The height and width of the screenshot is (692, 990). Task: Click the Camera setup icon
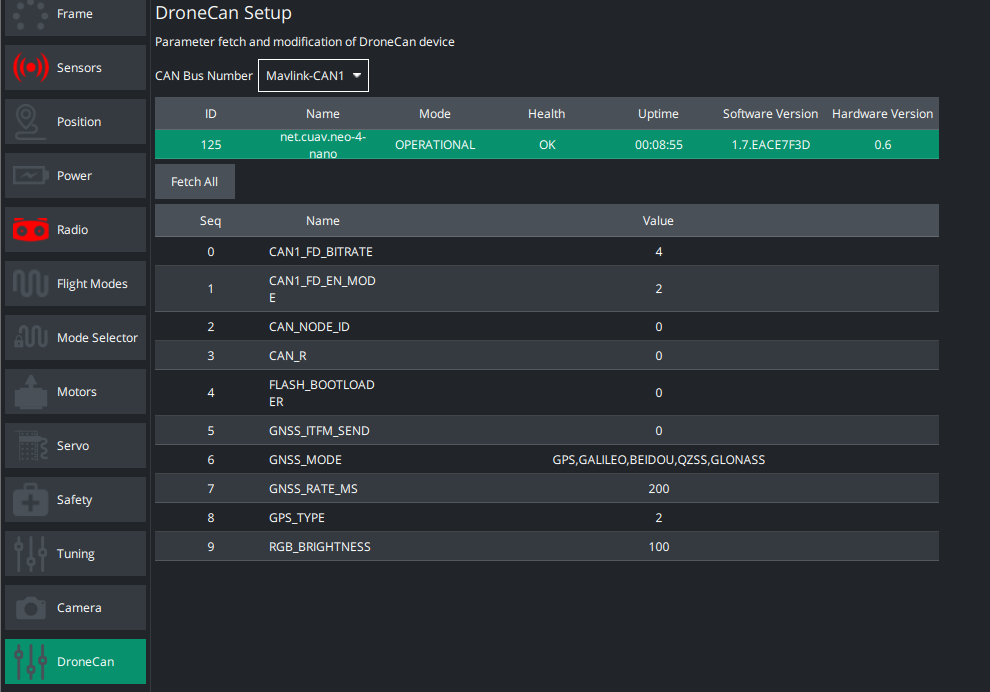[x=75, y=607]
